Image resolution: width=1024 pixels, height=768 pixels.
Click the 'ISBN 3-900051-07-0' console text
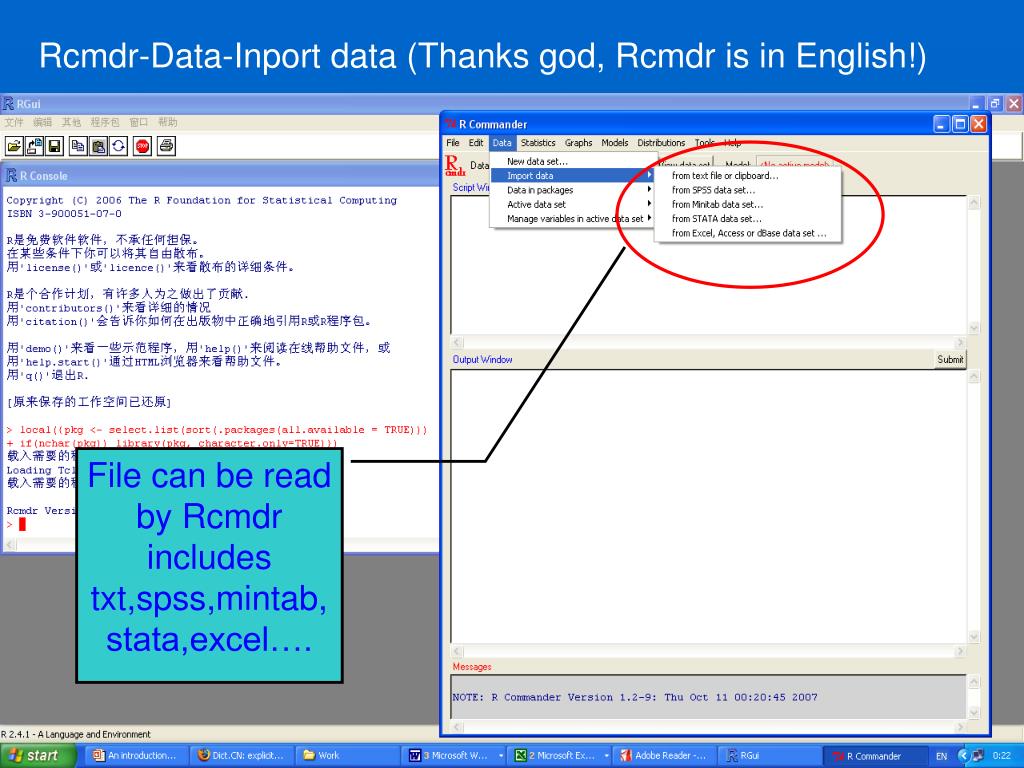coord(64,214)
